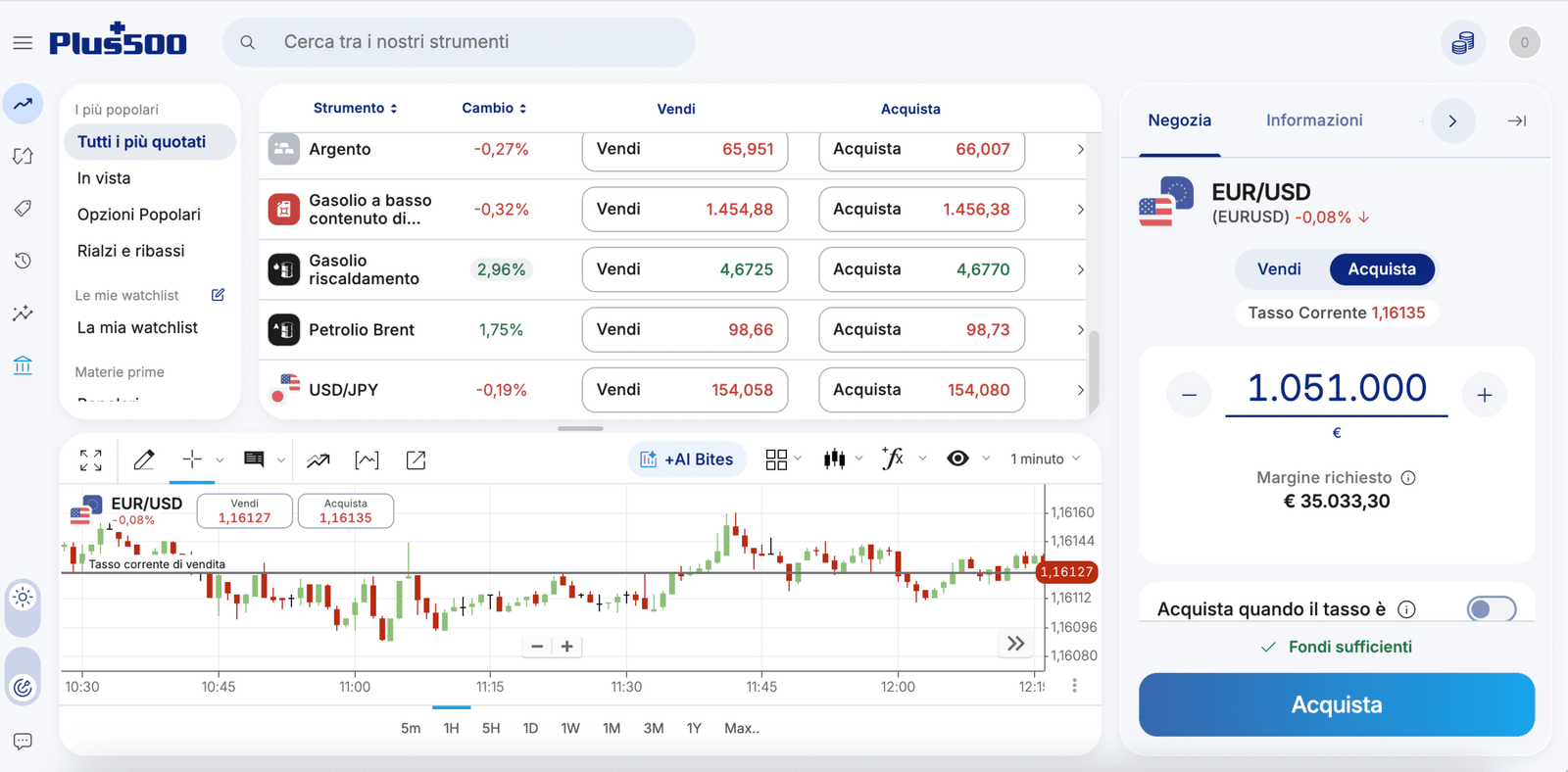Screen dimensions: 1568x772
Task: Sort the table by Cambio column
Action: tap(494, 108)
